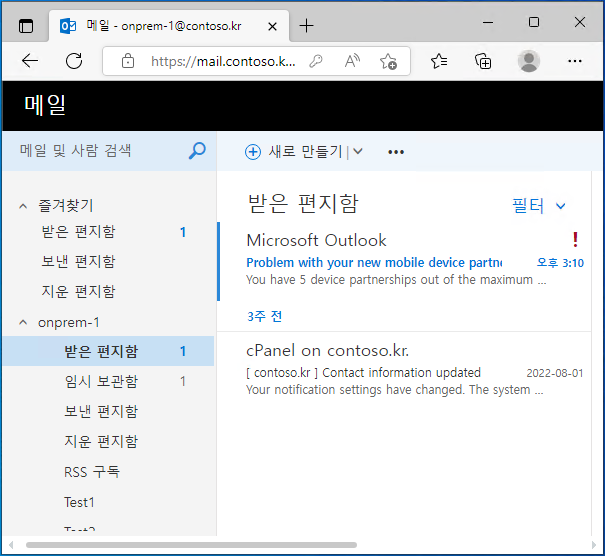Expand the 새로 만들기 dropdown arrow
605x556 pixels.
click(358, 151)
